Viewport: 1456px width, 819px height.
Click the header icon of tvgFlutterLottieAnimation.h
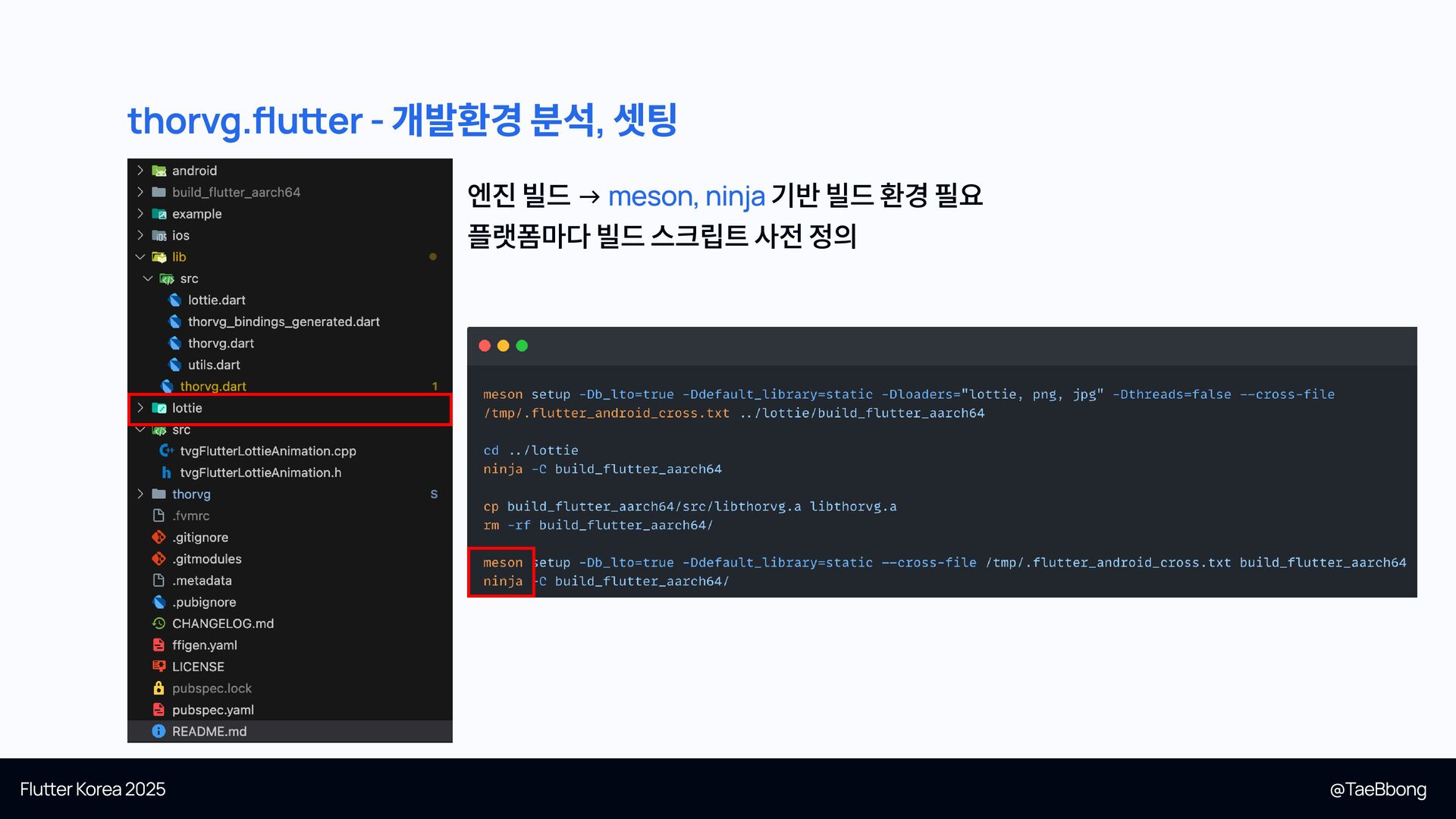[x=167, y=473]
